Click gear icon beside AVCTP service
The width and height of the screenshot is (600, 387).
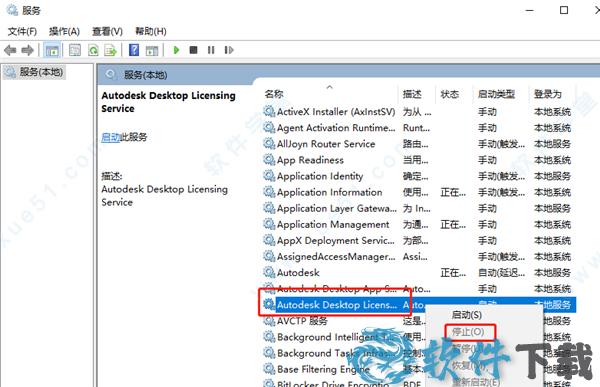click(269, 320)
